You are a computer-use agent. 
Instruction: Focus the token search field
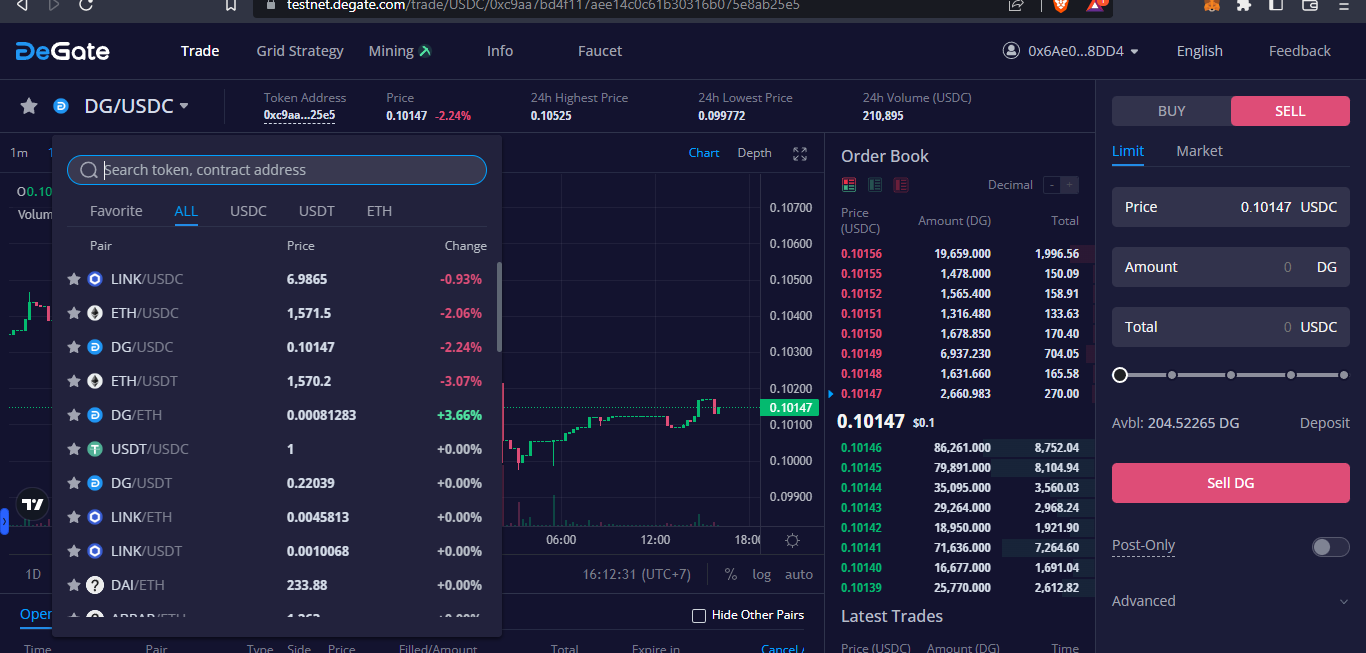point(277,170)
